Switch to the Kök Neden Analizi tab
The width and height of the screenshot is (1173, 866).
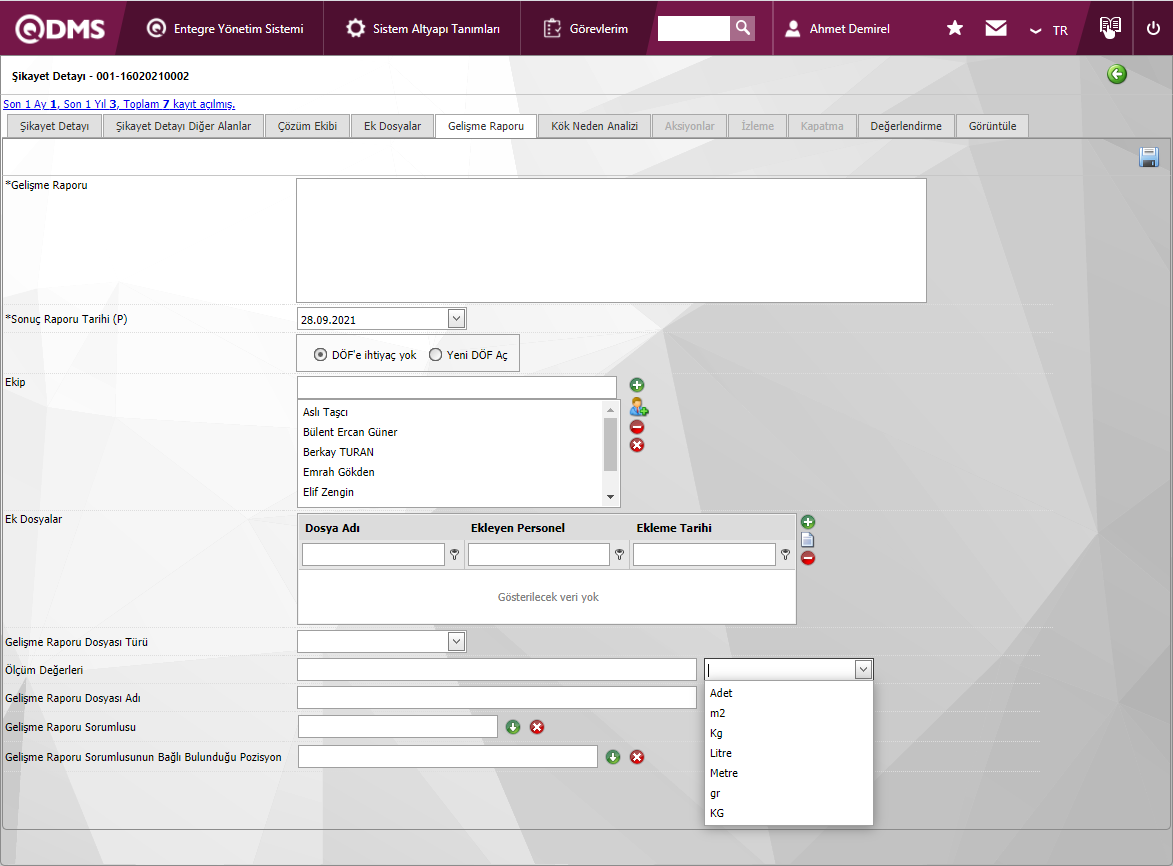tap(594, 126)
